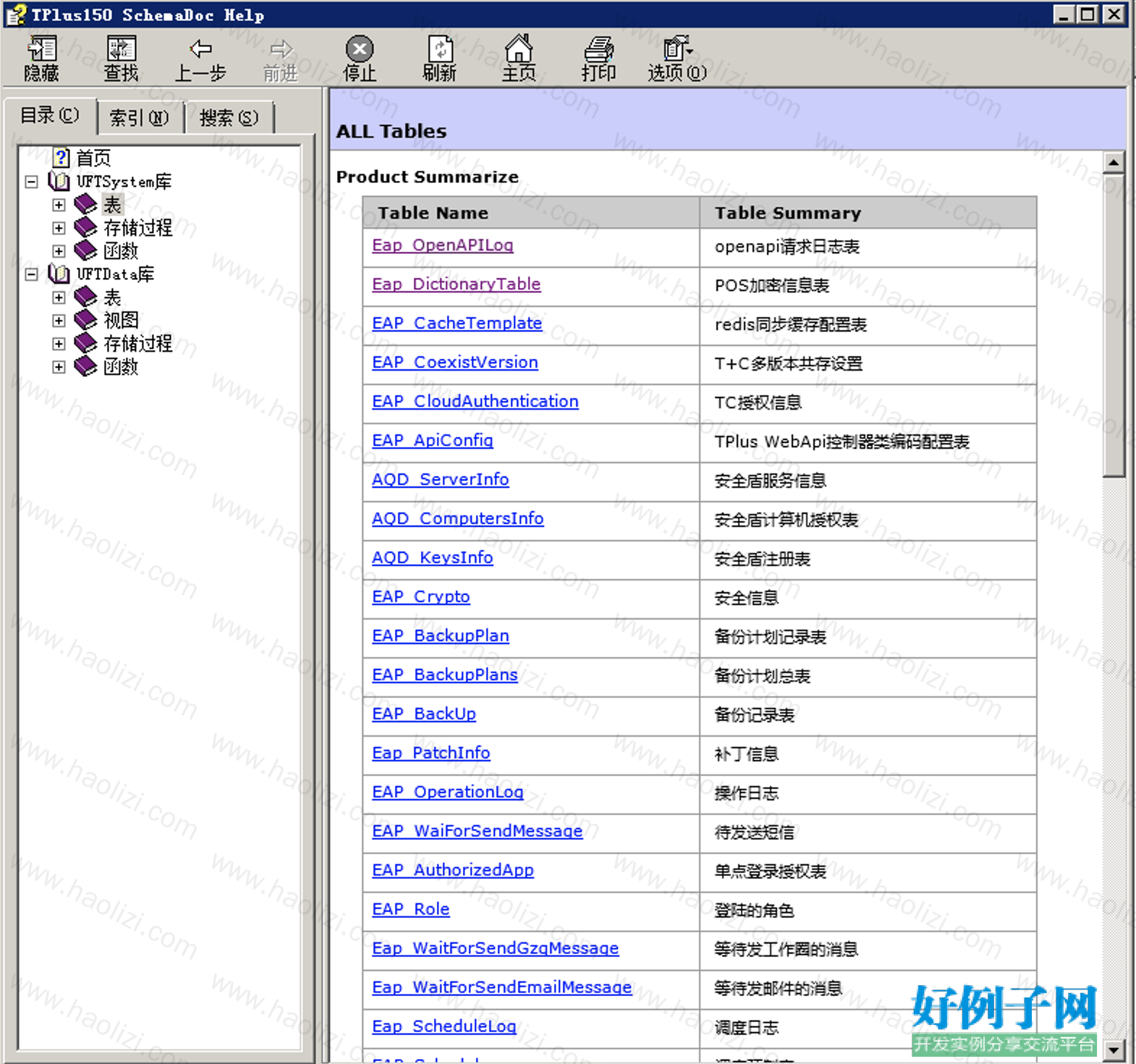Go back with the 上一步 arrow icon
This screenshot has height=1064, width=1136.
pyautogui.click(x=200, y=49)
